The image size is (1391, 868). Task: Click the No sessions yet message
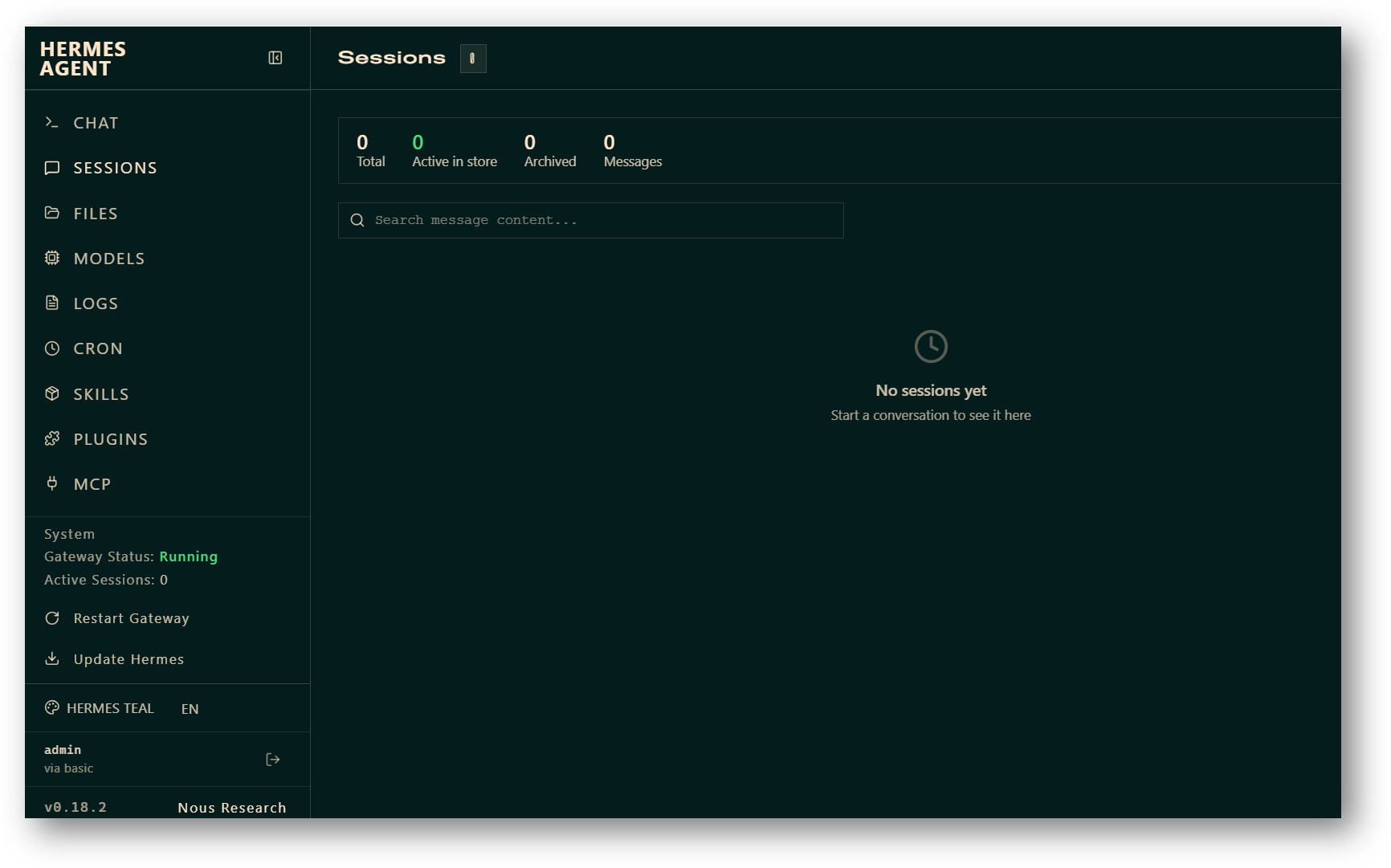click(931, 390)
